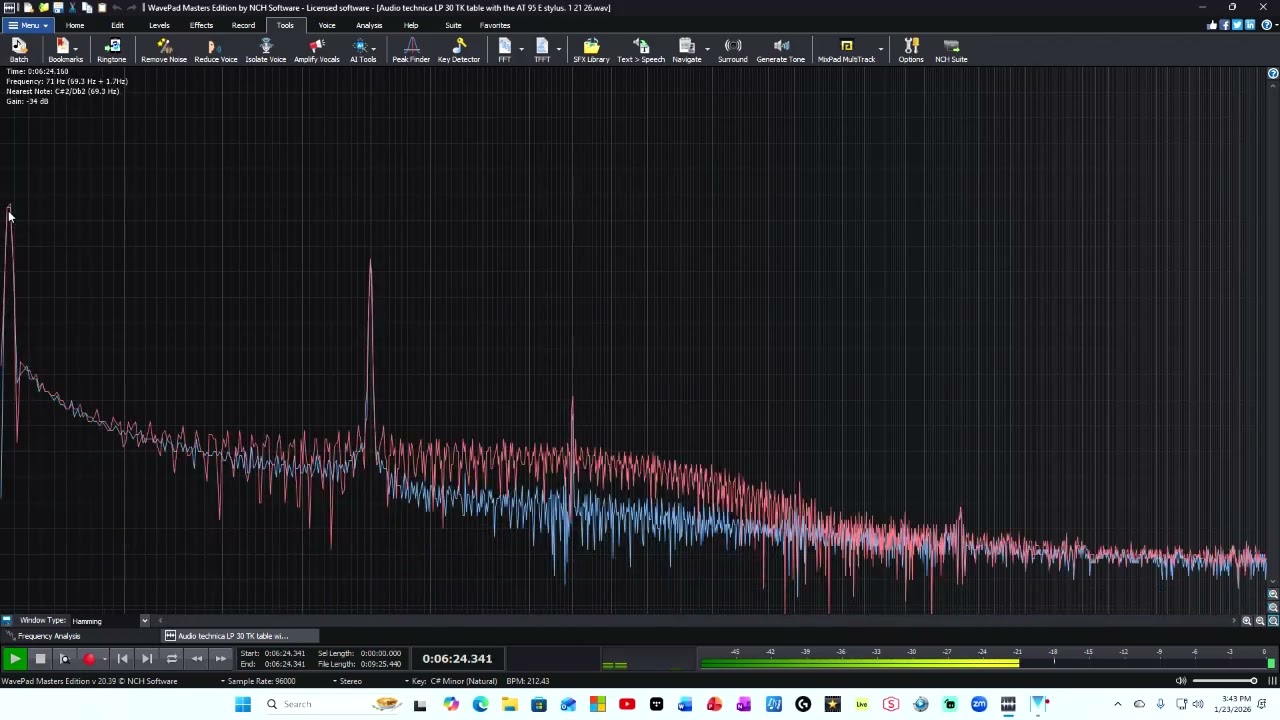Open Amplify Vocals tool
This screenshot has height=720, width=1280.
coord(316,50)
